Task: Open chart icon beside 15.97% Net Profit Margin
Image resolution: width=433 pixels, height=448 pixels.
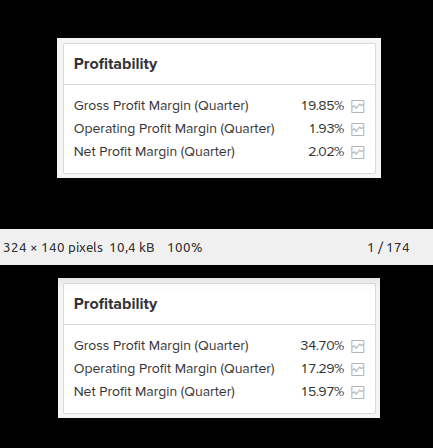Action: [358, 392]
